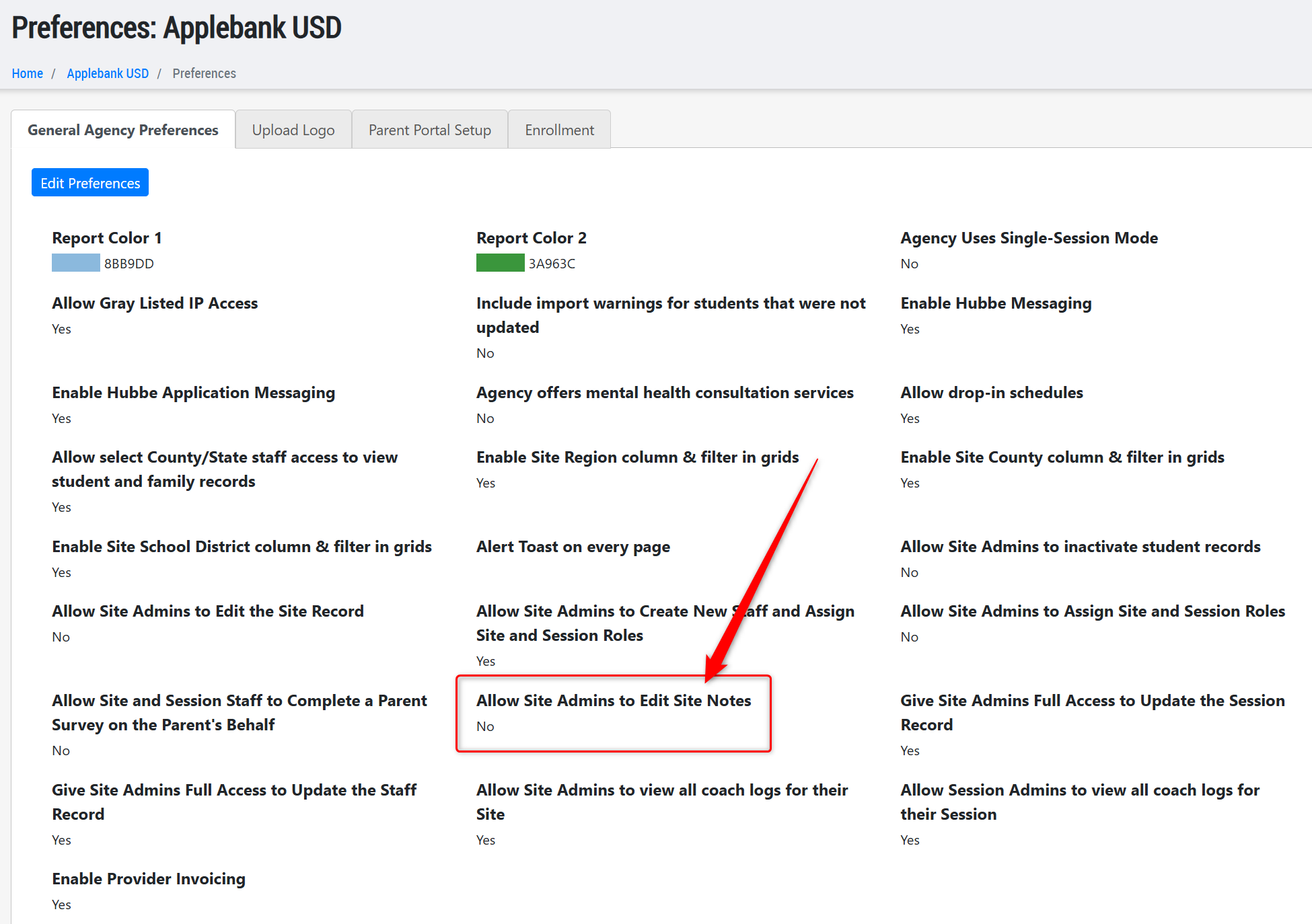Click the Report Color 1 blue swatch
Image resolution: width=1312 pixels, height=924 pixels.
tap(75, 263)
